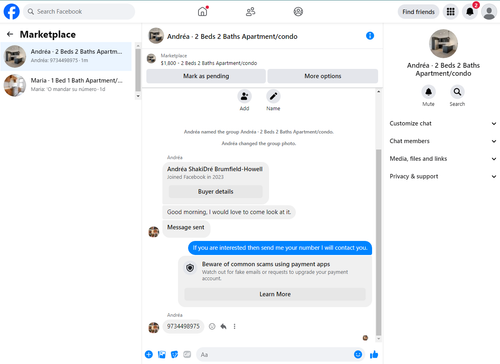
Task: Click the group photo in right panel
Action: (443, 44)
